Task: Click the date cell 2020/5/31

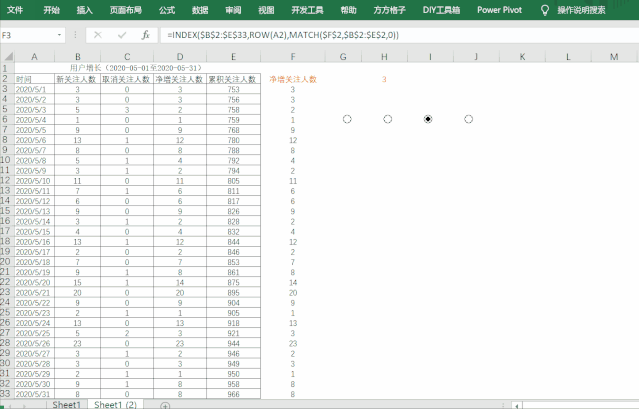Action: click(x=34, y=394)
